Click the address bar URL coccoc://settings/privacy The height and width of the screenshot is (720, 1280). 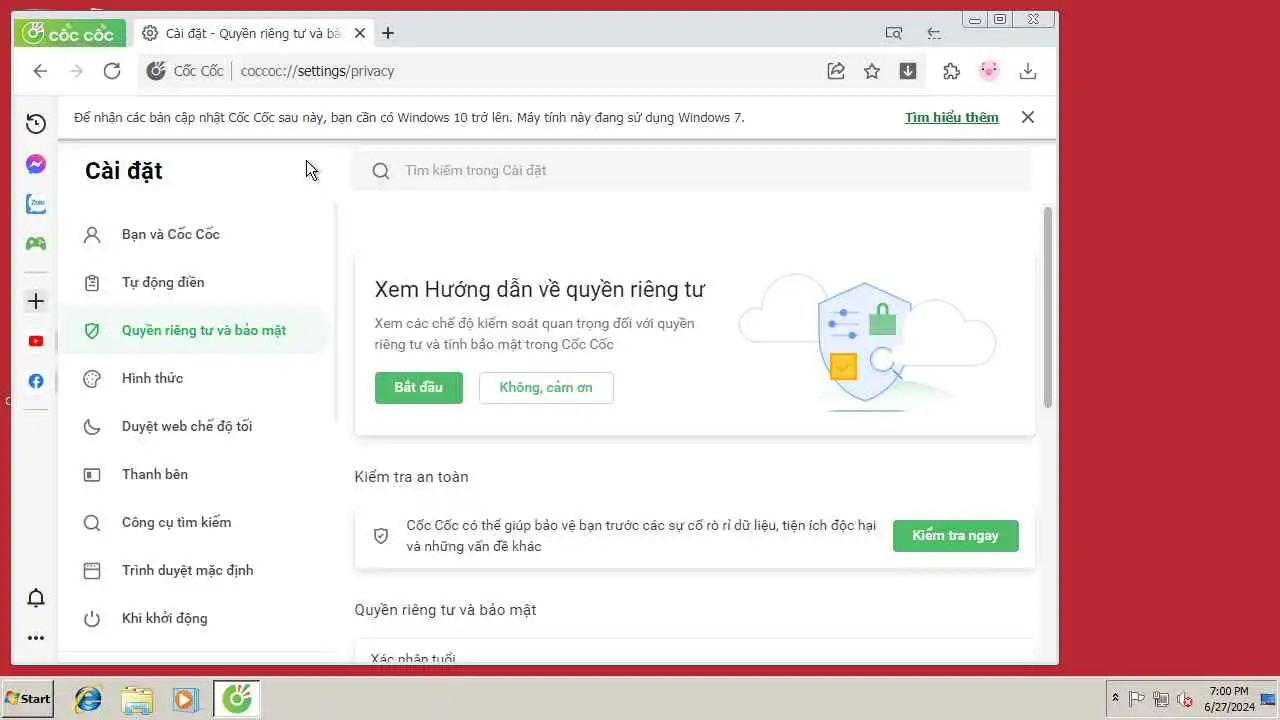point(317,71)
